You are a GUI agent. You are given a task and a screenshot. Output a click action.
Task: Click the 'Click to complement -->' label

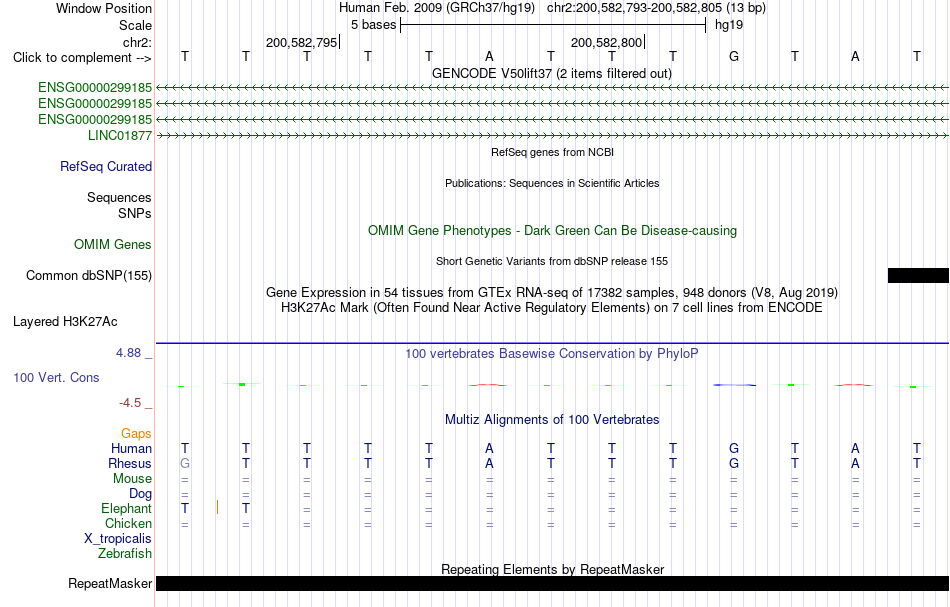click(x=82, y=58)
